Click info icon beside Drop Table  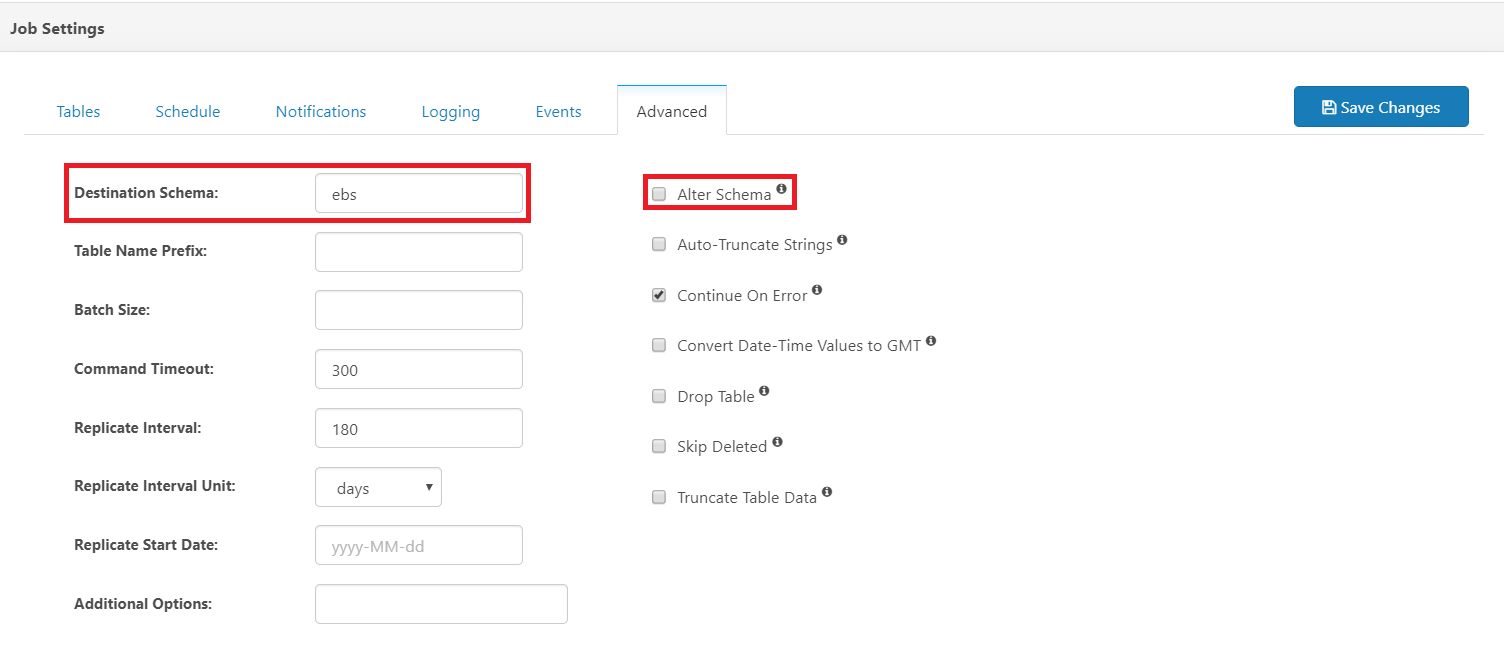(x=764, y=391)
